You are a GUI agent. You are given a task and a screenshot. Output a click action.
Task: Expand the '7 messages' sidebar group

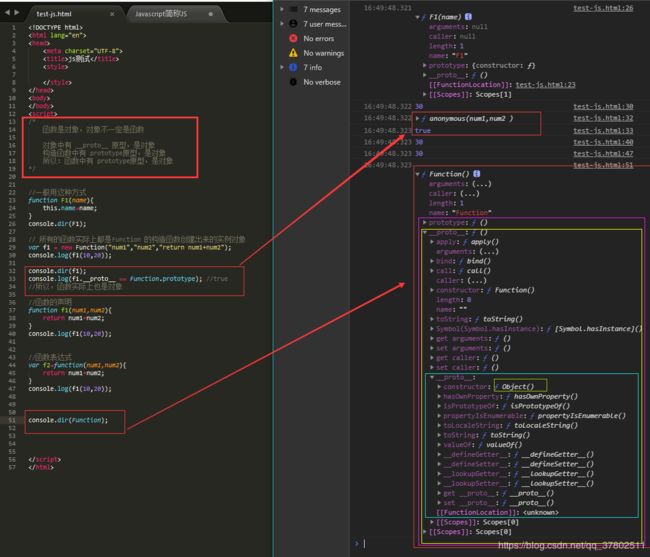(282, 9)
